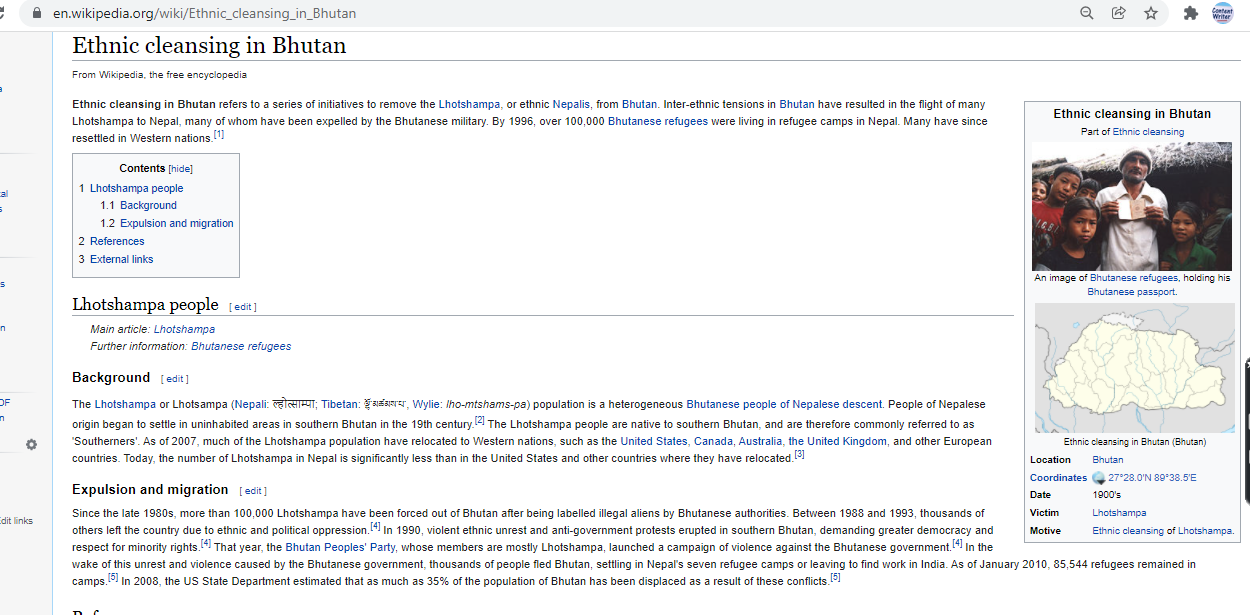Viewport: 1250px width, 615px height.
Task: Hide the Contents table
Action: pos(180,169)
